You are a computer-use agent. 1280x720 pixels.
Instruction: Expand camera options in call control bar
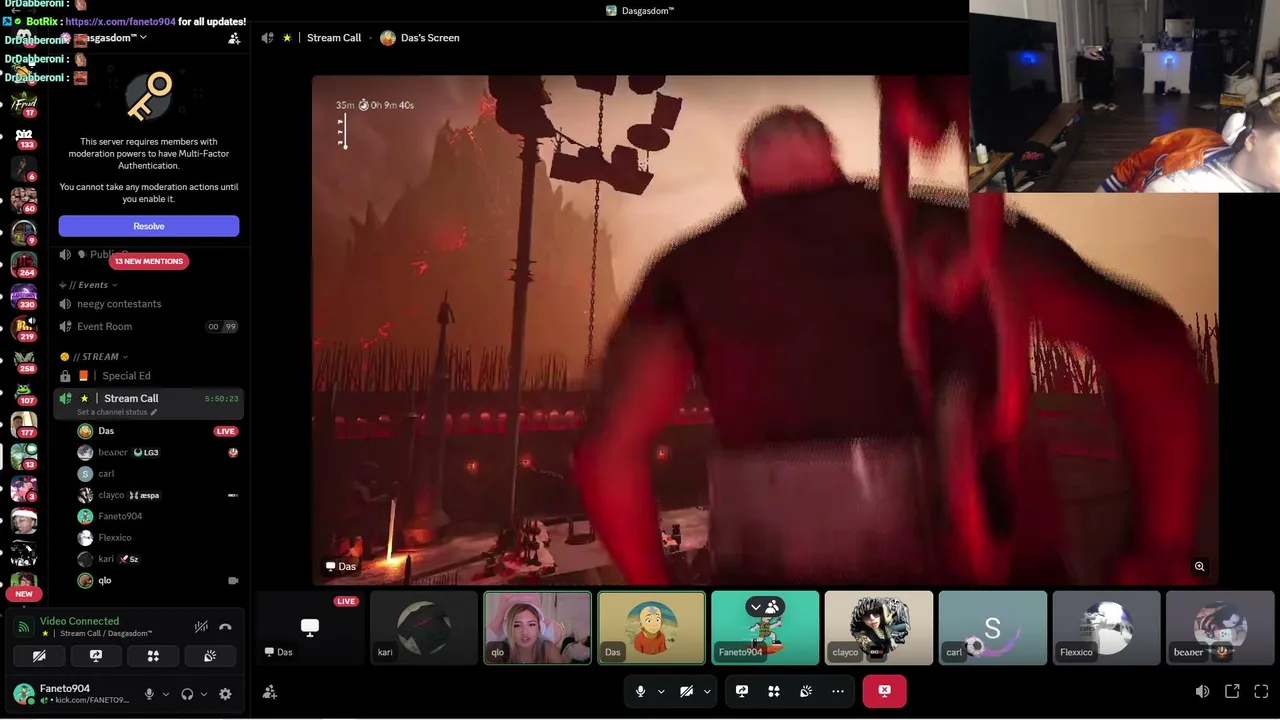point(707,691)
